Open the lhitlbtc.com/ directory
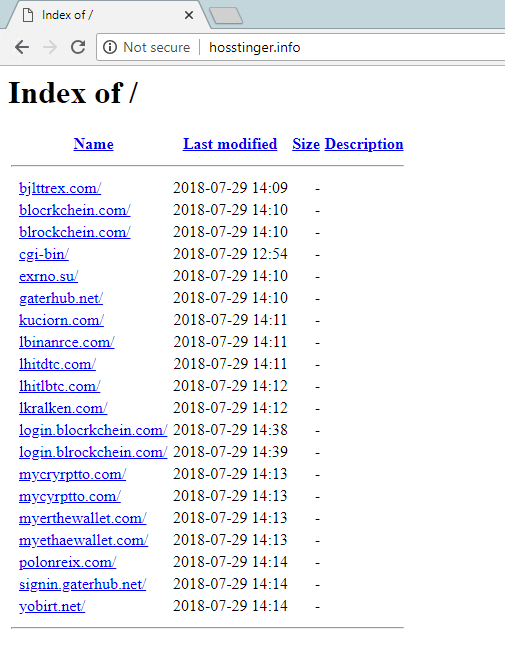This screenshot has width=505, height=651. [60, 386]
